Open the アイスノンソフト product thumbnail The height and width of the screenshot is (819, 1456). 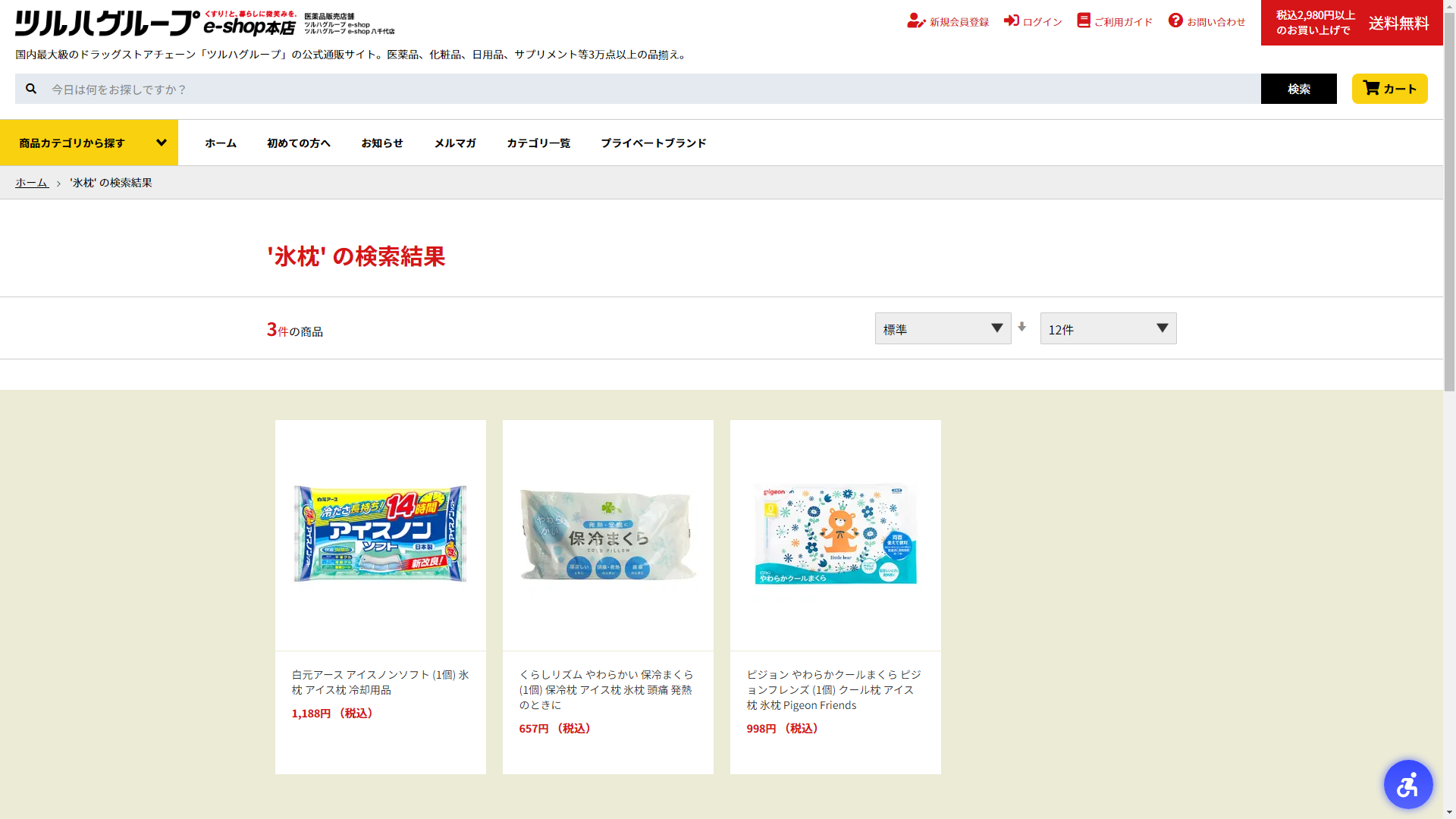(x=380, y=534)
